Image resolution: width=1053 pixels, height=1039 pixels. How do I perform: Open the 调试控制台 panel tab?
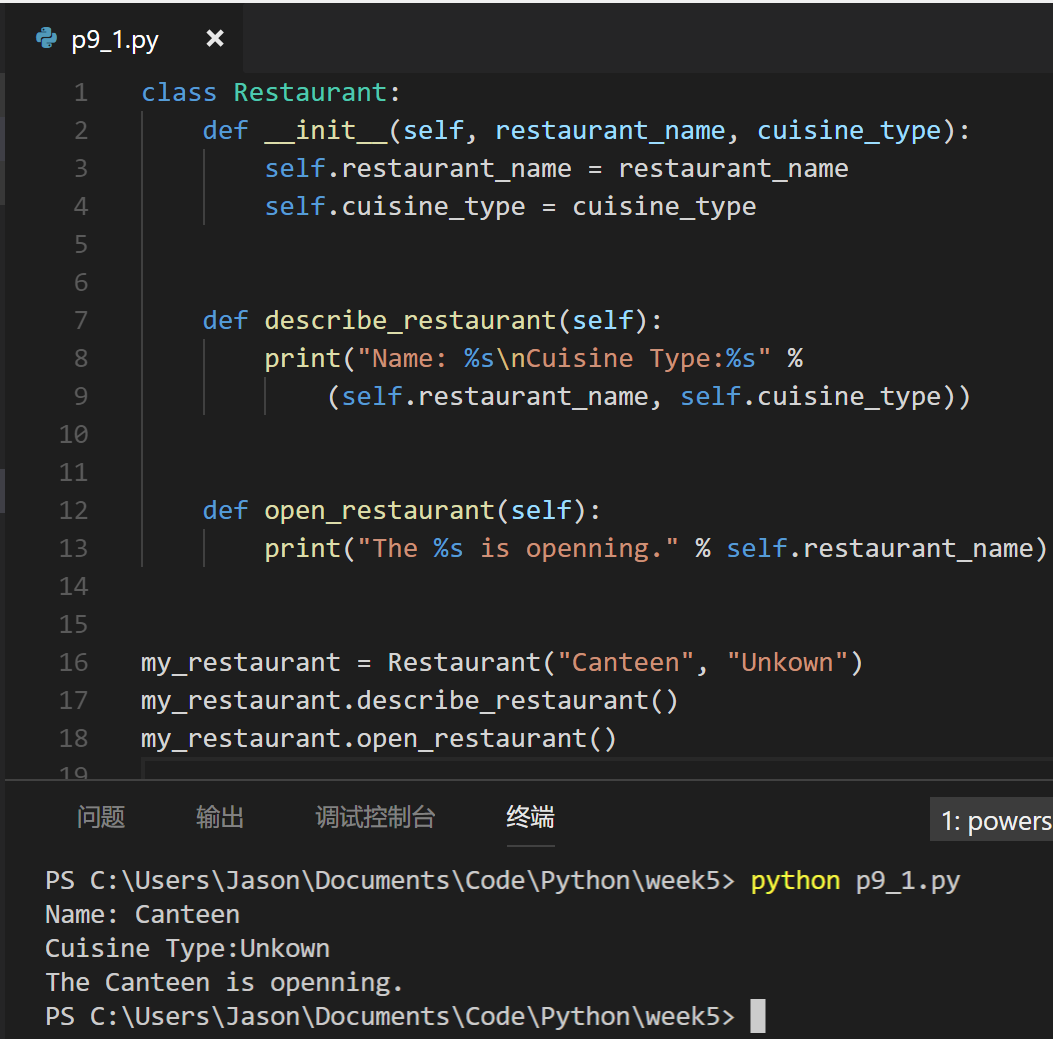375,817
